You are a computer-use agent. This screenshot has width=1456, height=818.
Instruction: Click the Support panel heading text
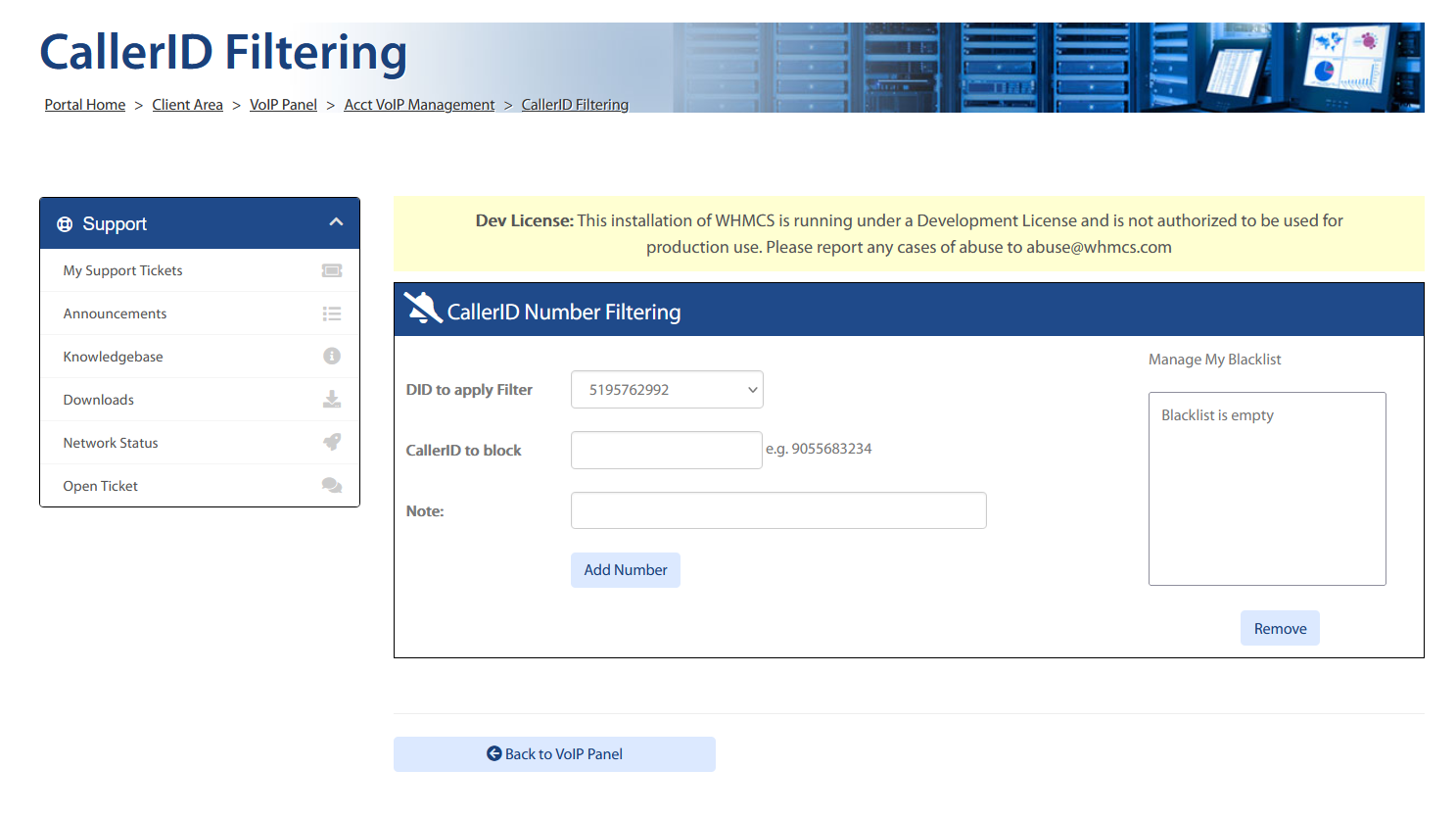115,224
